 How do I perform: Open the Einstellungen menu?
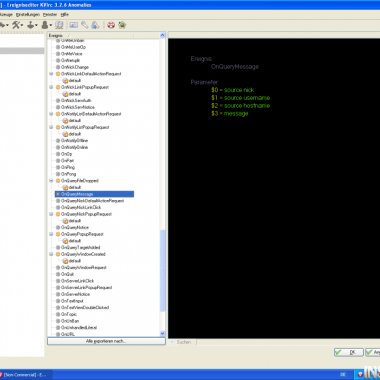tap(28, 15)
